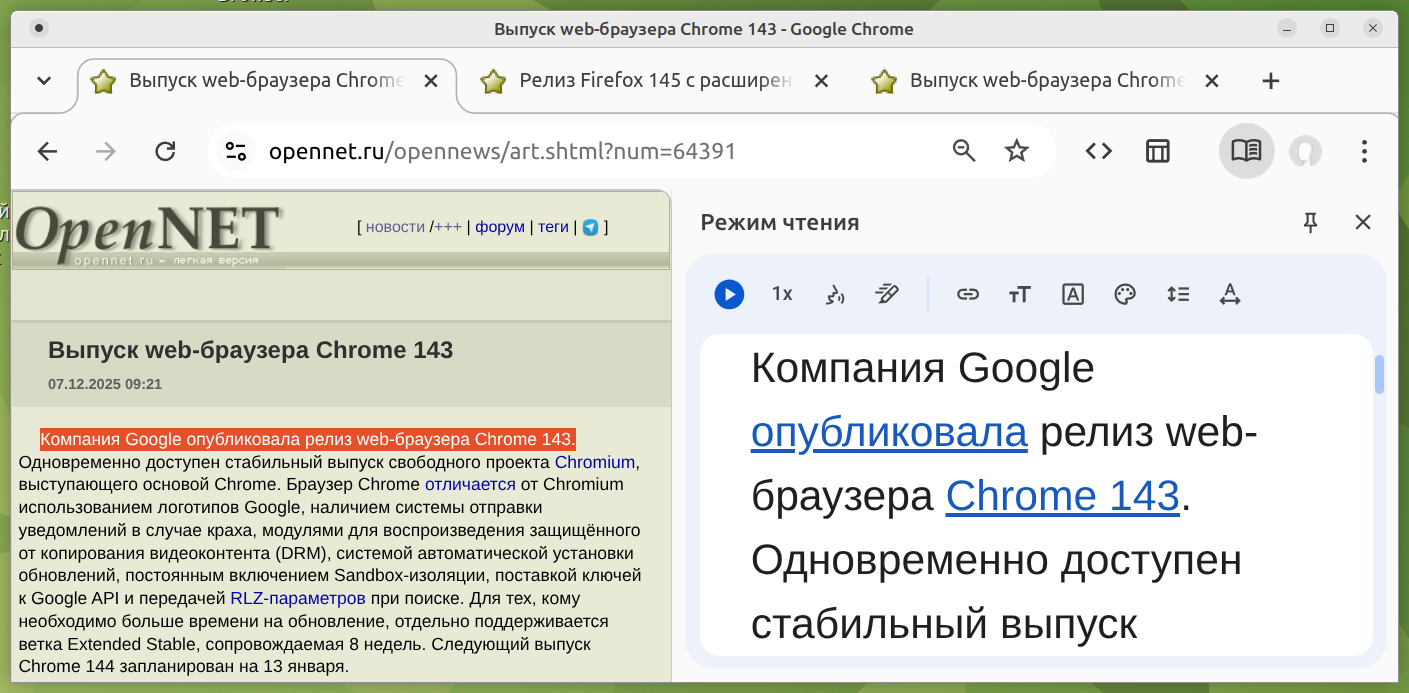Viewport: 1409px width, 693px height.
Task: Change voice speed 1x setting
Action: (782, 294)
